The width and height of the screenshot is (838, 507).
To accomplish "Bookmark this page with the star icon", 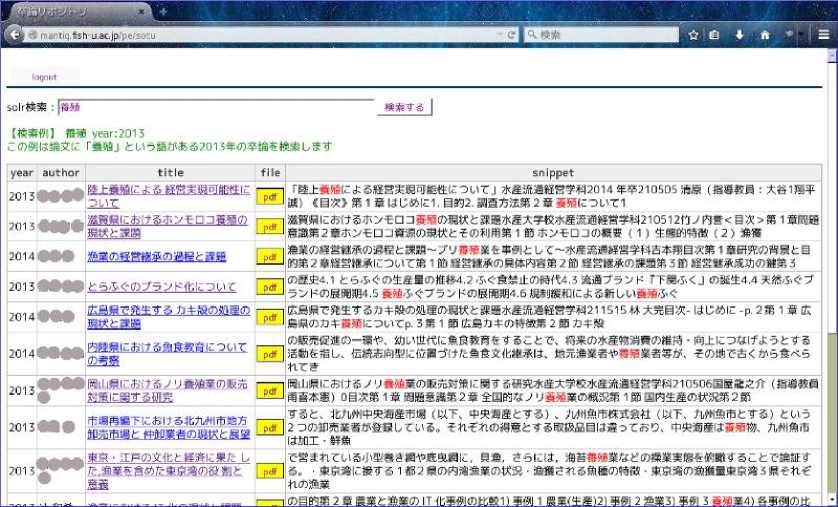I will (x=693, y=35).
